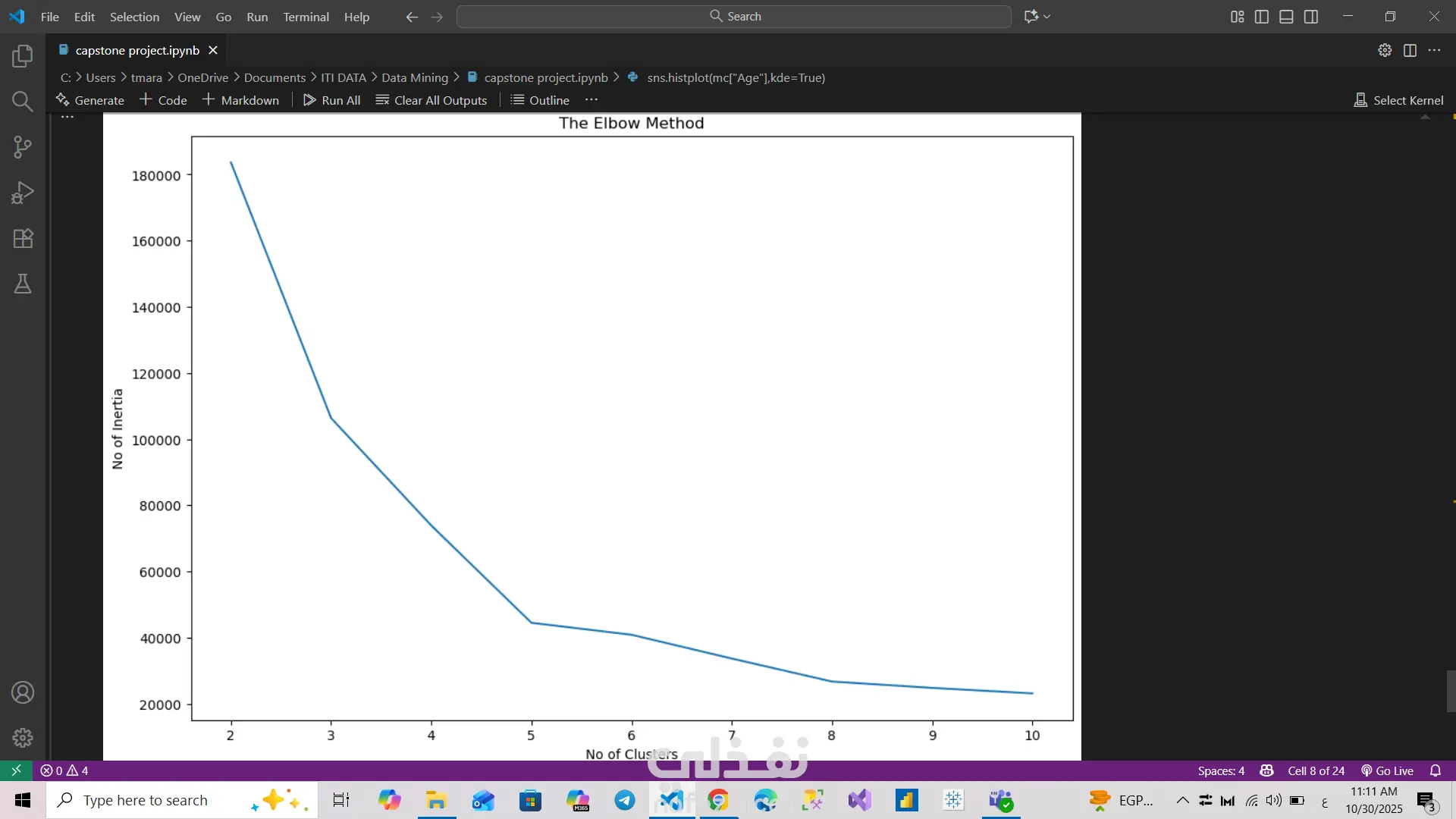
Task: Open the Manage gear in activity bar
Action: click(23, 737)
